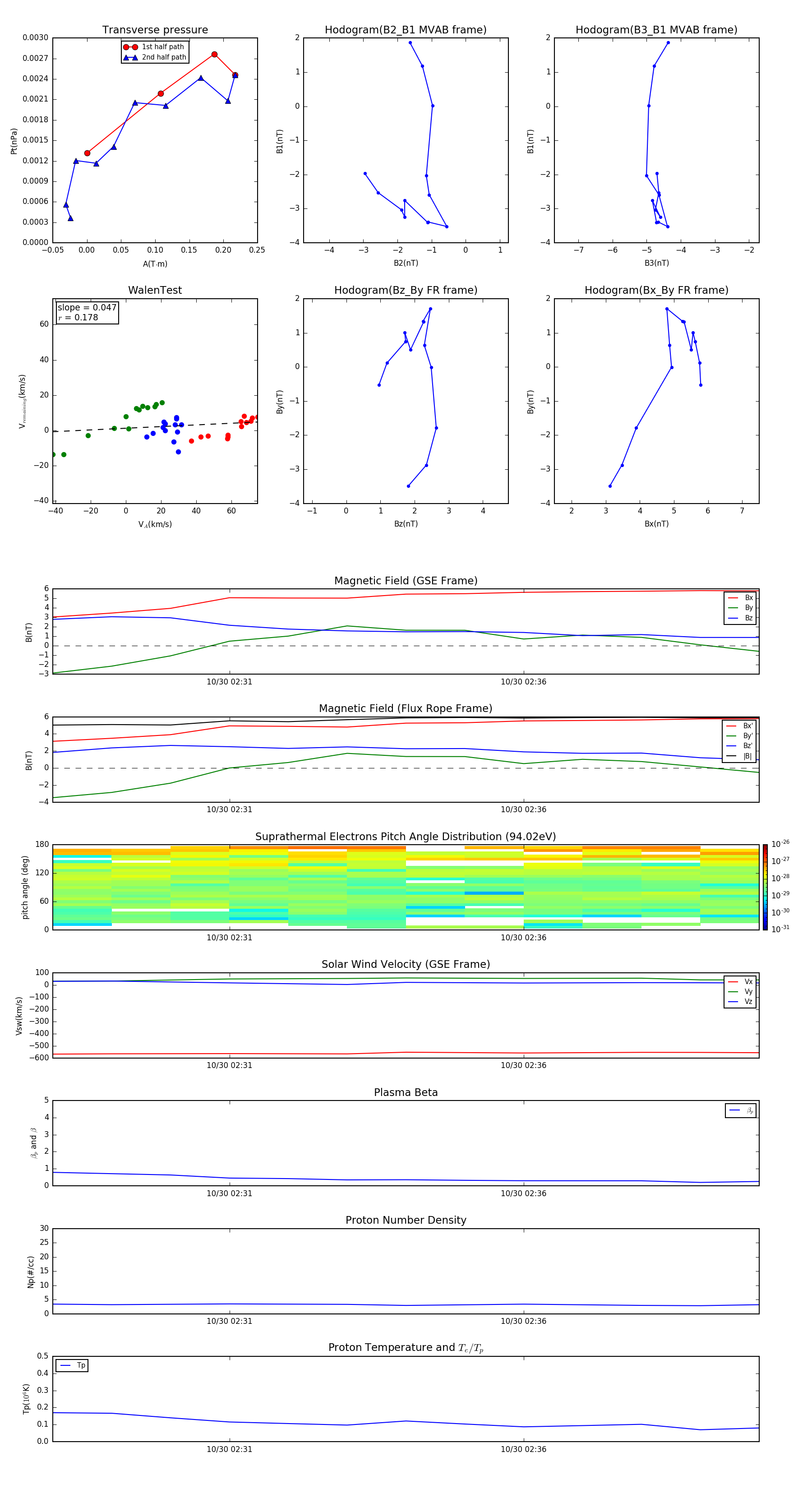Click the 'r = 0.178' annotation
The height and width of the screenshot is (1489, 812).
[x=78, y=317]
